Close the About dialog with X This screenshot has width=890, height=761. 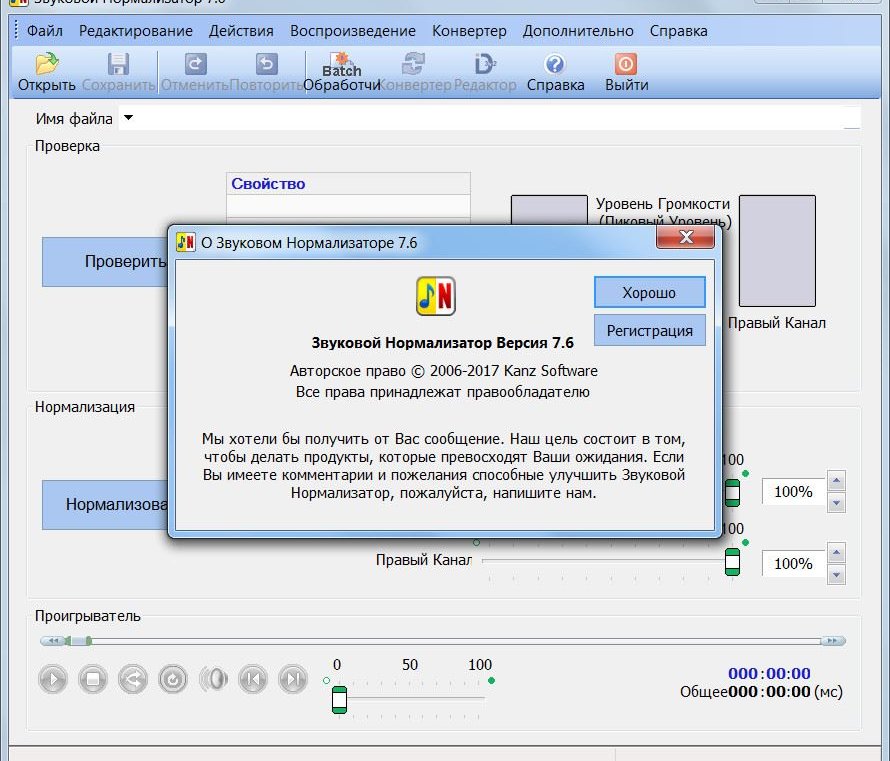tap(685, 237)
